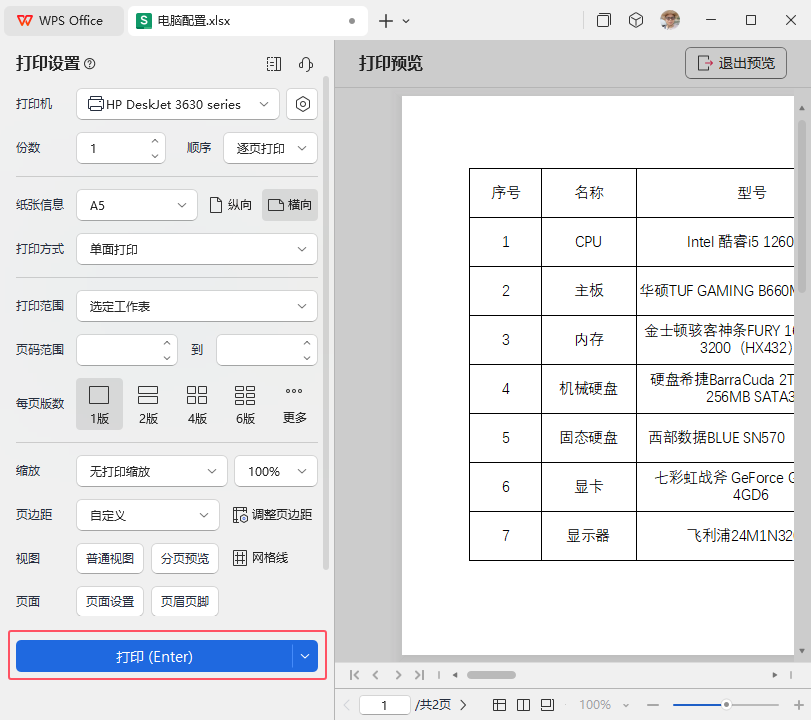
Task: Click the preview horizontal scrollbar thumb
Action: [491, 675]
